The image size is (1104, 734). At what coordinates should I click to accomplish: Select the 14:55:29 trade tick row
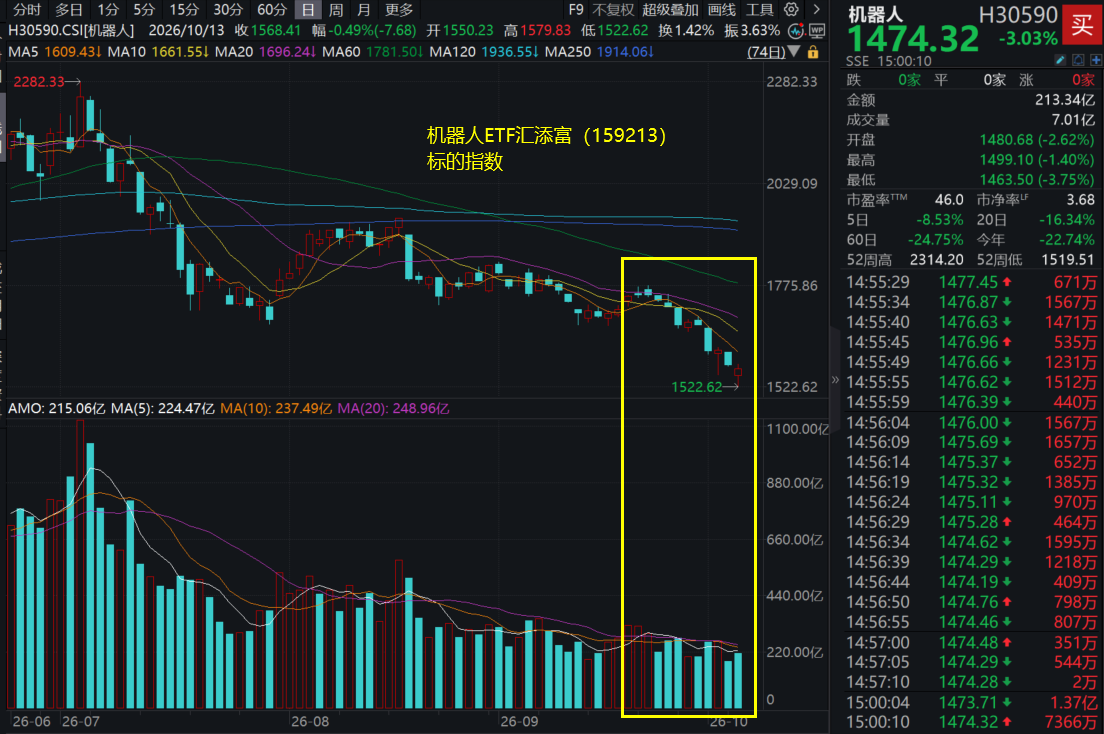click(971, 282)
